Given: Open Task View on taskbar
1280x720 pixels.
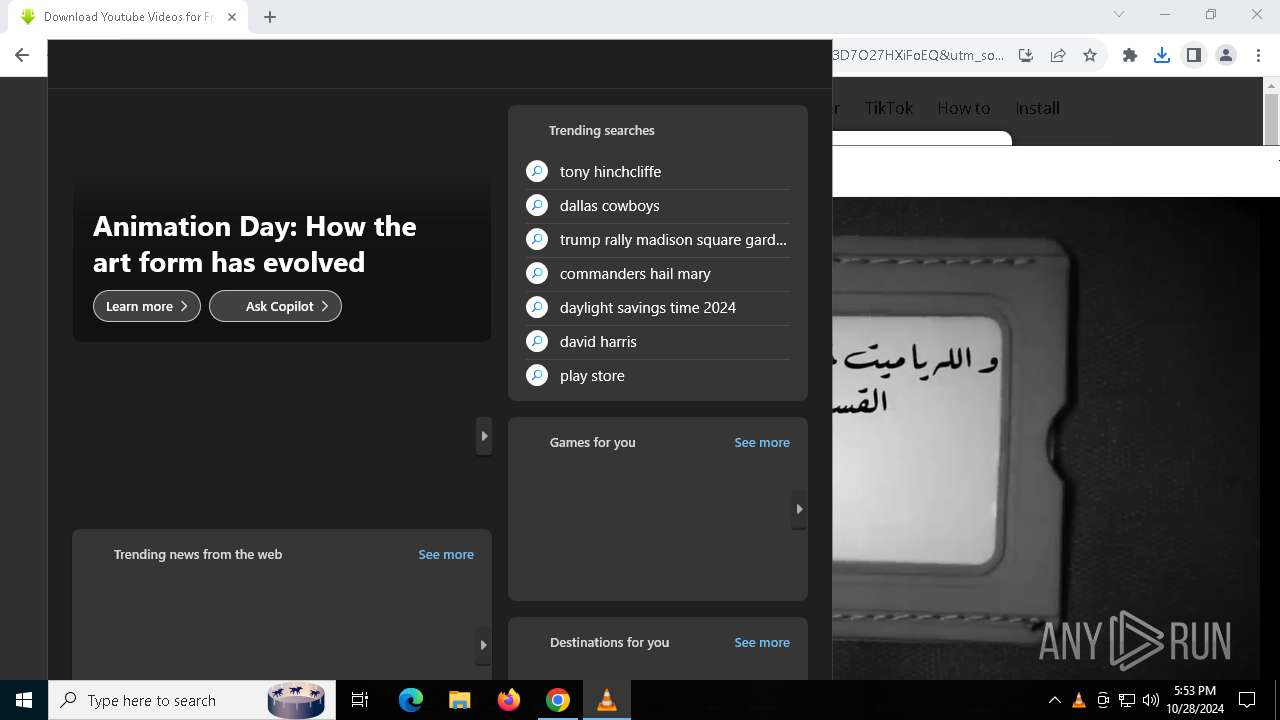Looking at the screenshot, I should pos(360,700).
